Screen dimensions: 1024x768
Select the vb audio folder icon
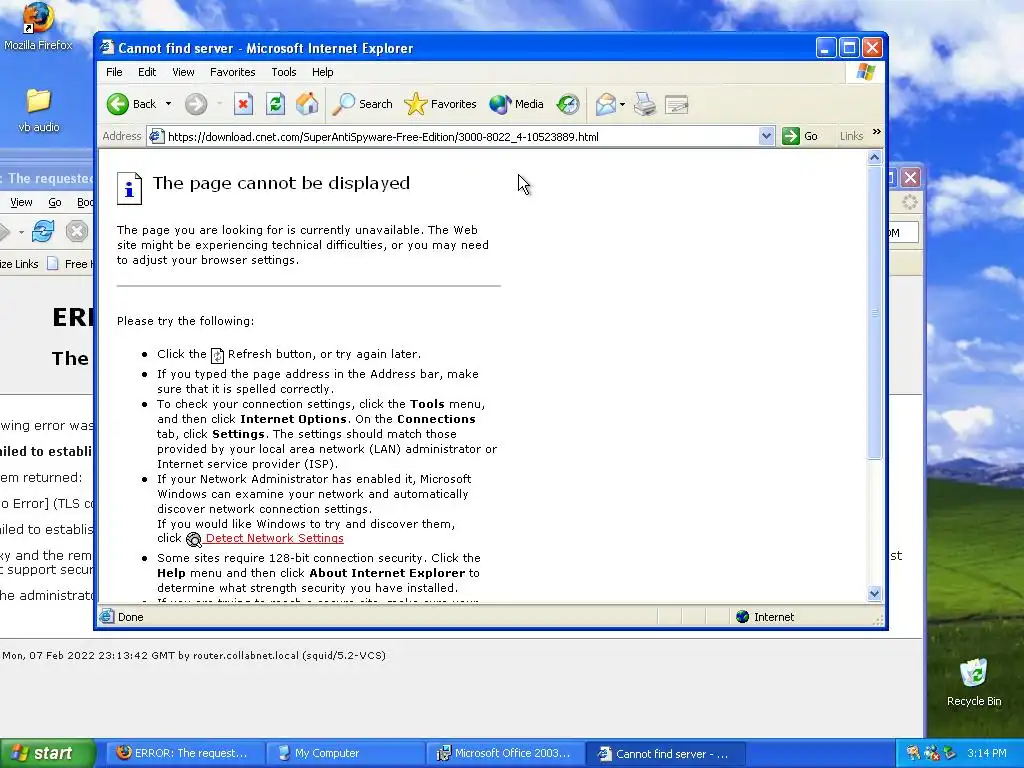pos(39,110)
